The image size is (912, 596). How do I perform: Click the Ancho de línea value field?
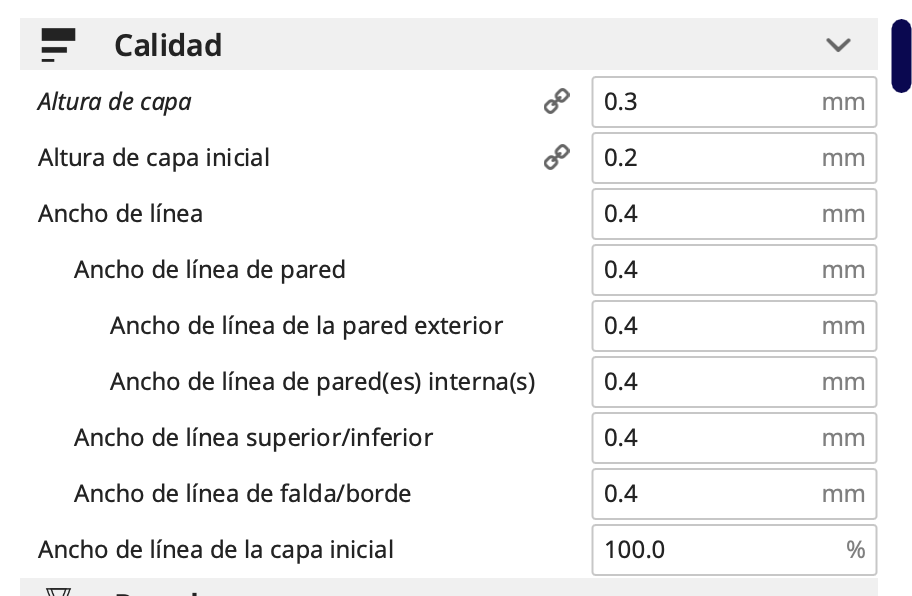tap(710, 214)
